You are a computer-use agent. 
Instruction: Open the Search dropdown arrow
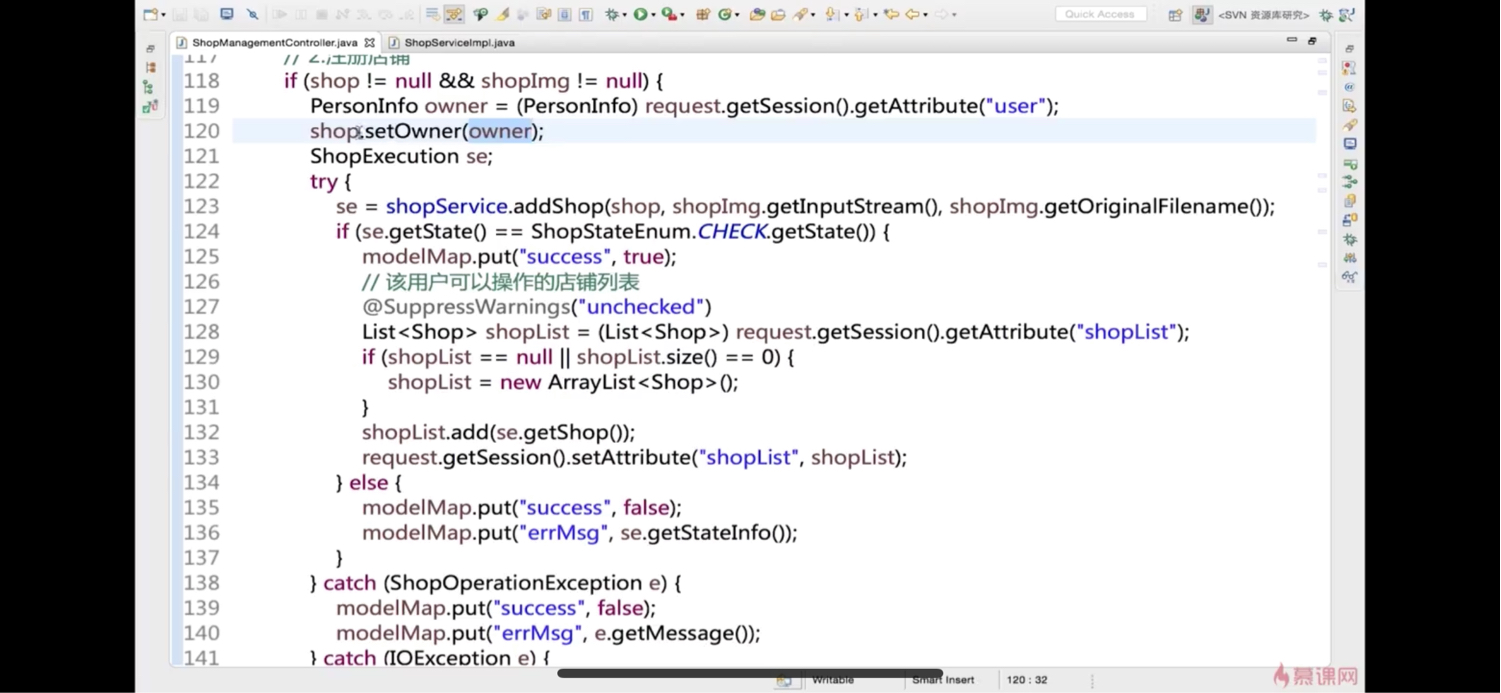click(x=813, y=15)
